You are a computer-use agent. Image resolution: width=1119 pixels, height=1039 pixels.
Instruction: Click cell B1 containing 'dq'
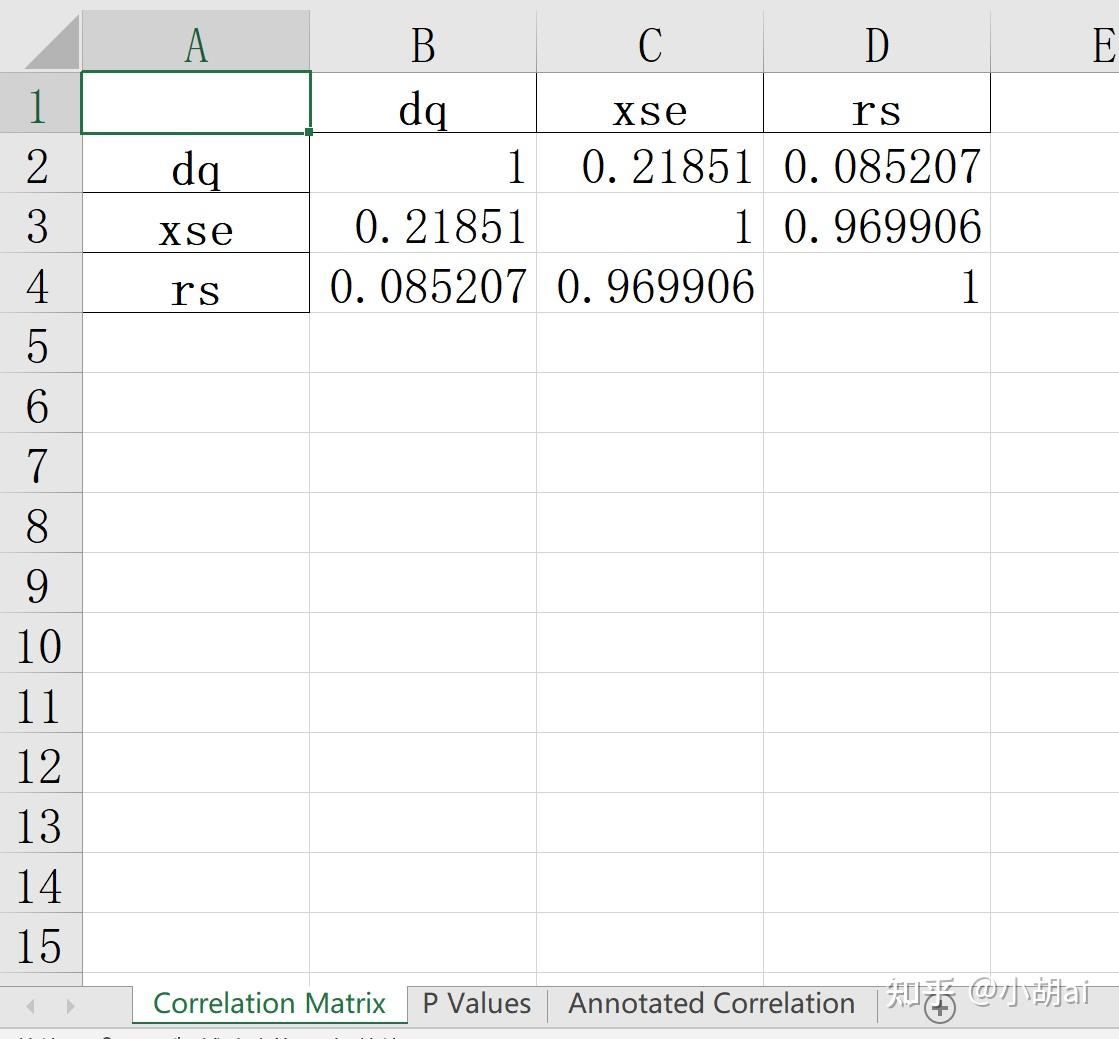[423, 103]
